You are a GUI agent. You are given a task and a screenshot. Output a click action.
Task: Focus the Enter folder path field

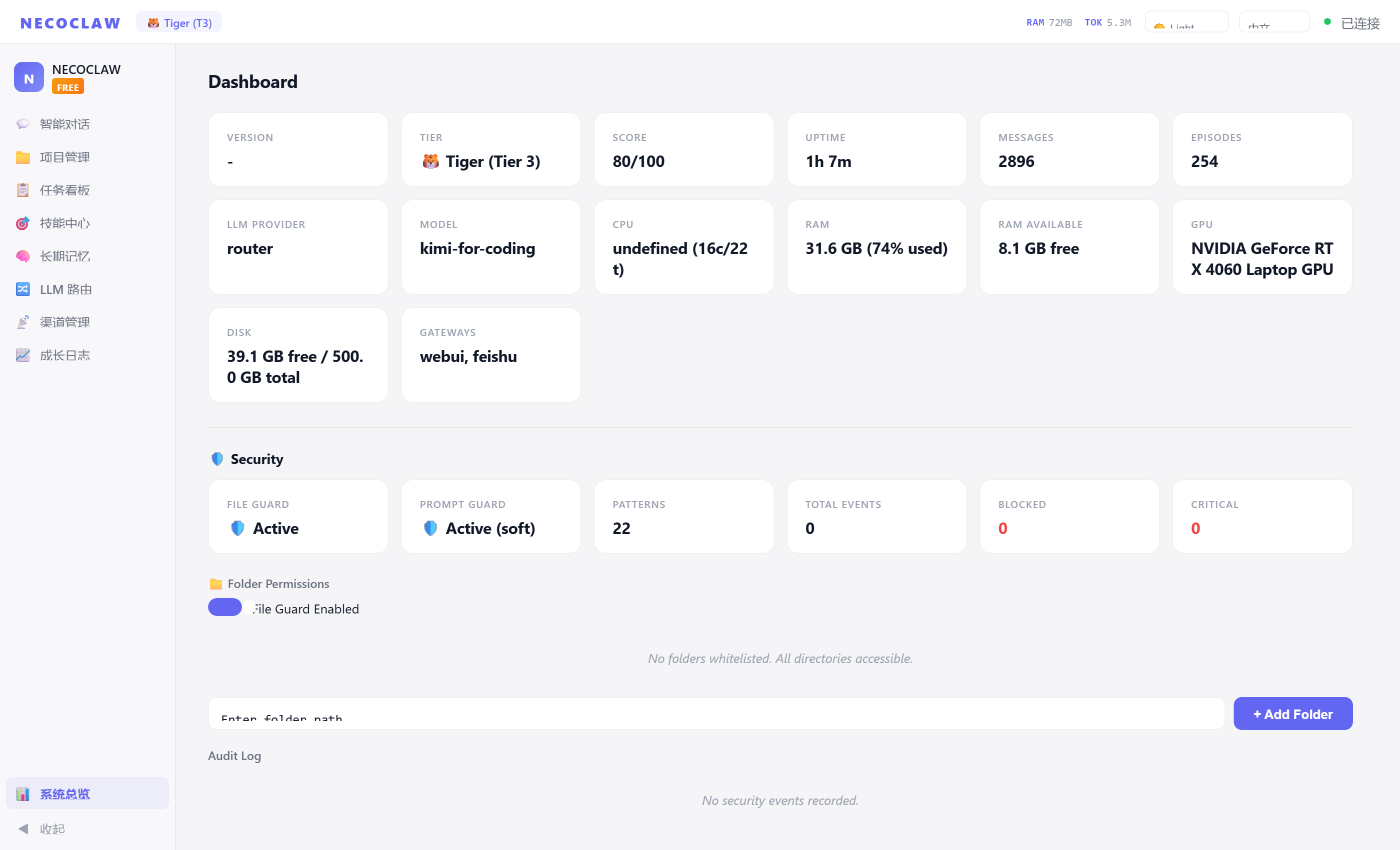tap(716, 713)
